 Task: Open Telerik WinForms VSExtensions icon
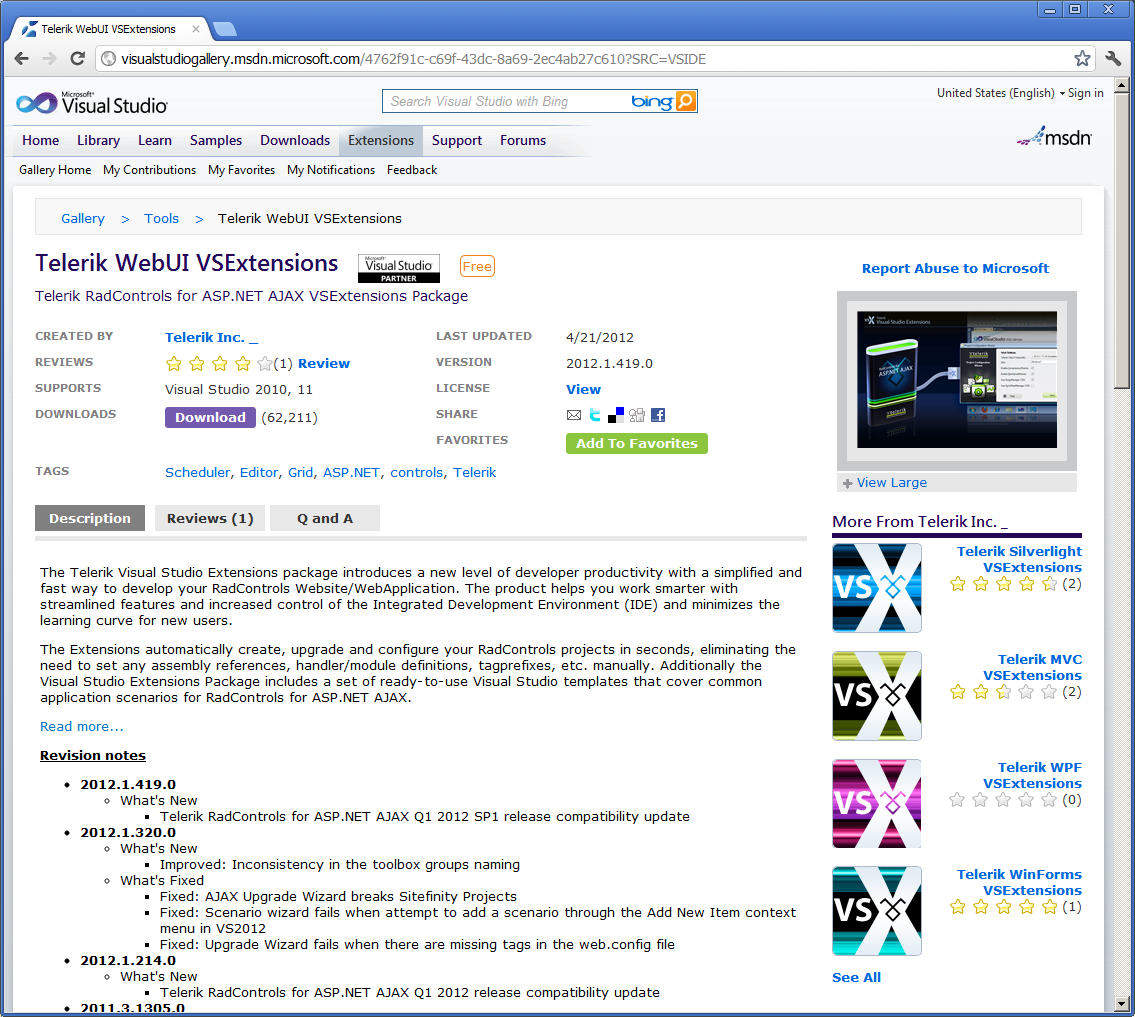click(x=877, y=911)
